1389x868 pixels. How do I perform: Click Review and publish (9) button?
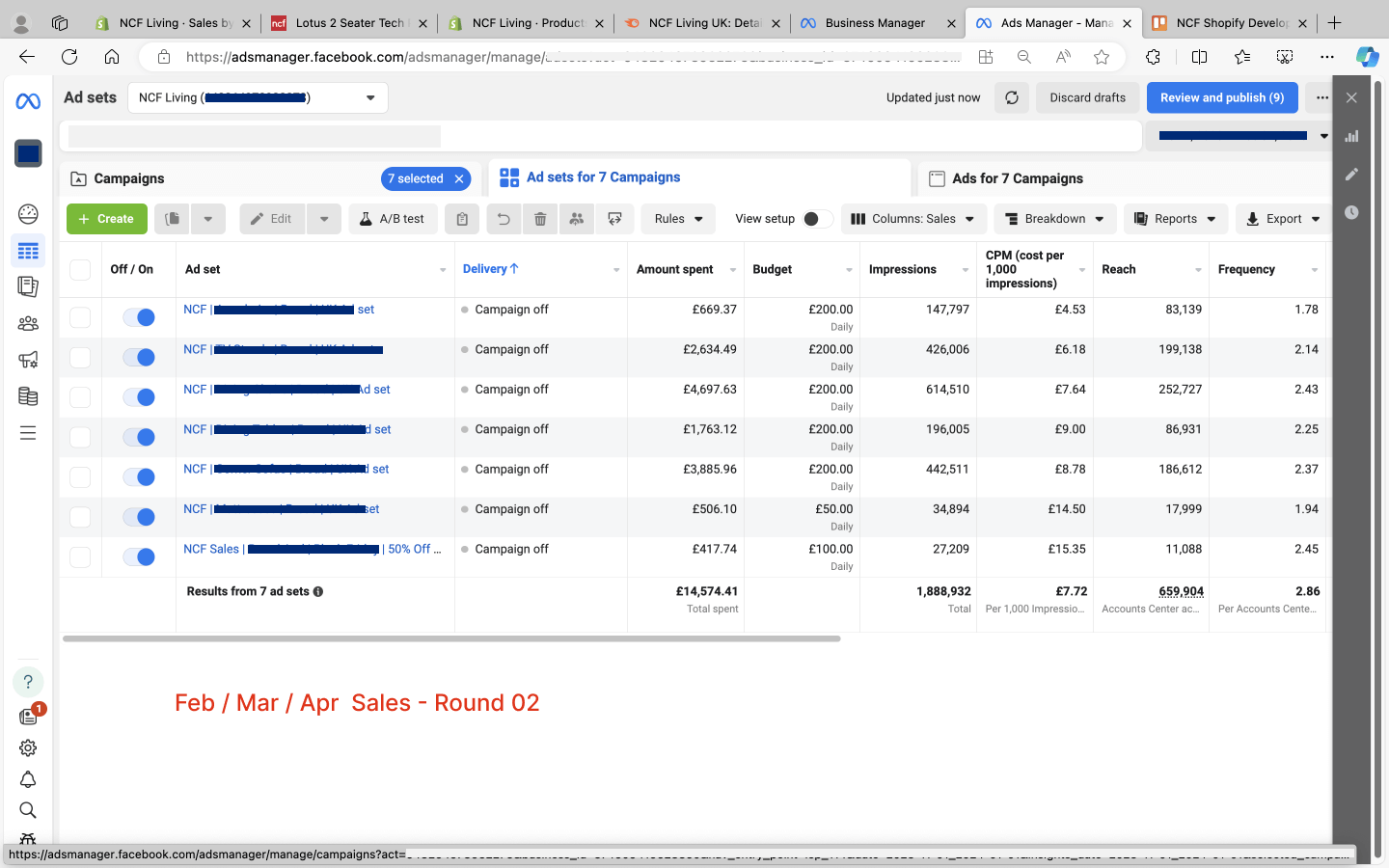[1222, 97]
